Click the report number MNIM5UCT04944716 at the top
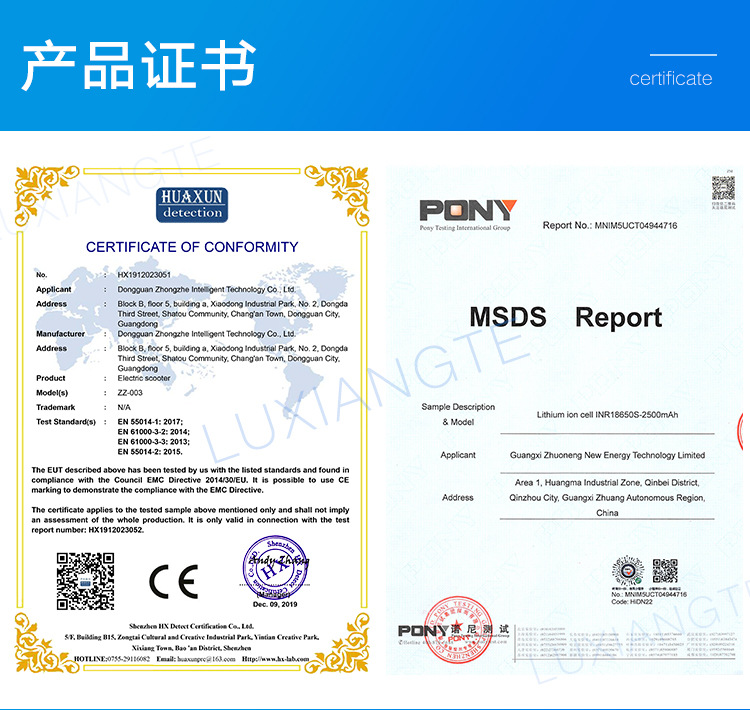Screen dimensions: 750x710 click(x=636, y=226)
